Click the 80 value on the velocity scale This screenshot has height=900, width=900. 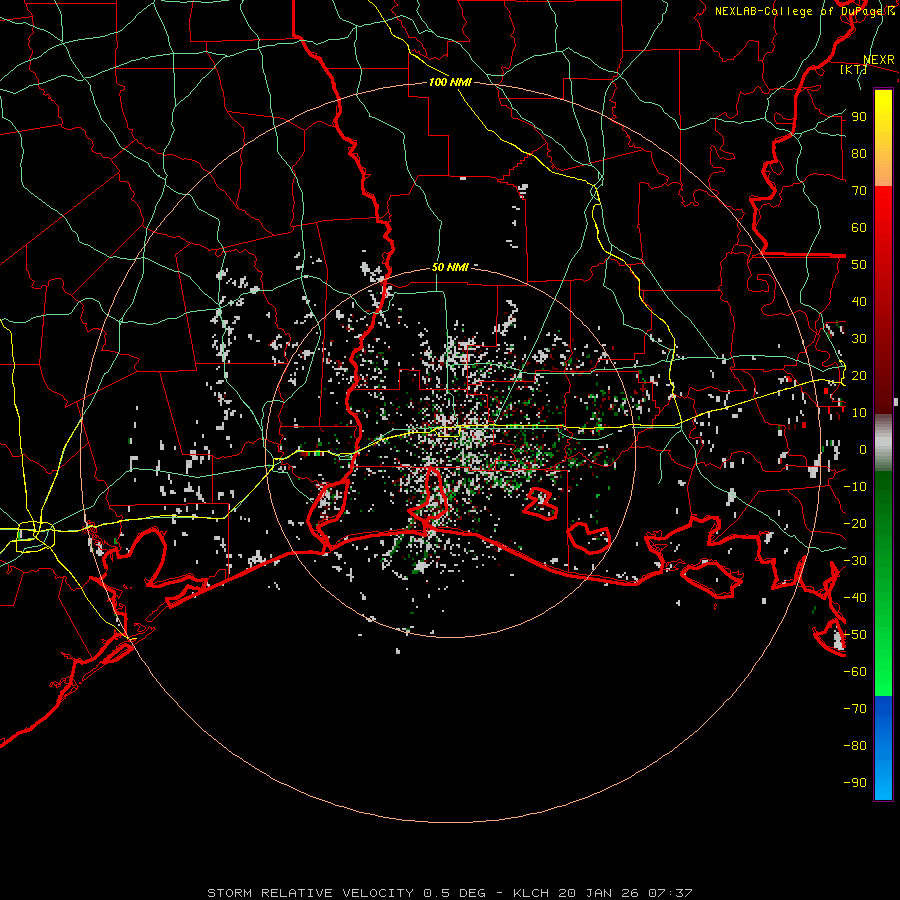pos(859,154)
